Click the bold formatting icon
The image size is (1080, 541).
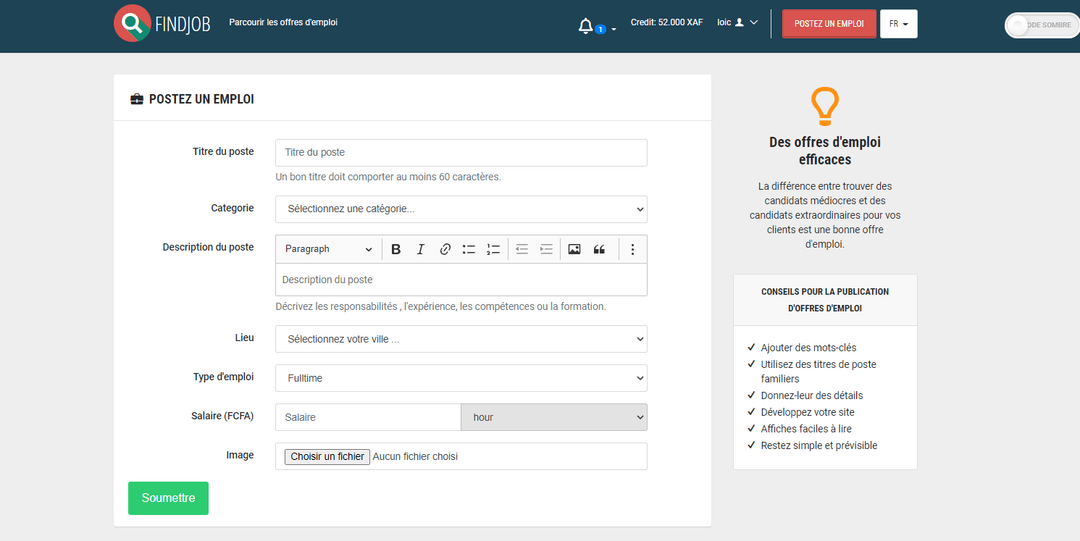[396, 249]
